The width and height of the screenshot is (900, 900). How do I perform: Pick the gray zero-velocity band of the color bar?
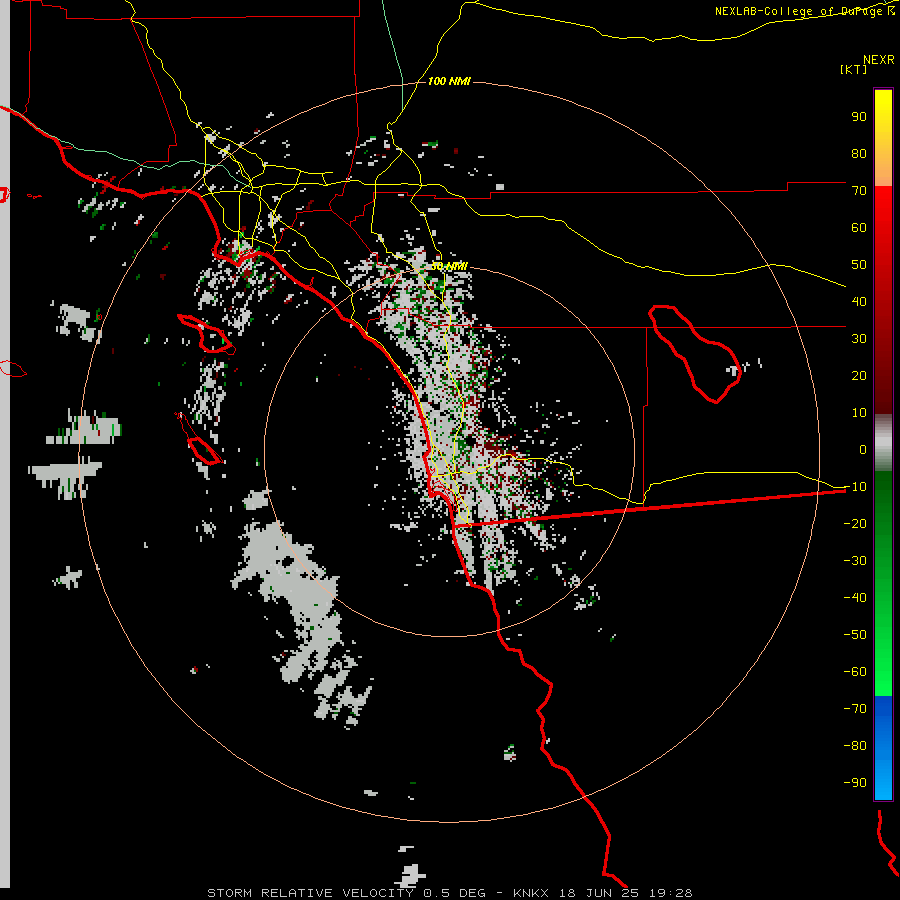883,443
